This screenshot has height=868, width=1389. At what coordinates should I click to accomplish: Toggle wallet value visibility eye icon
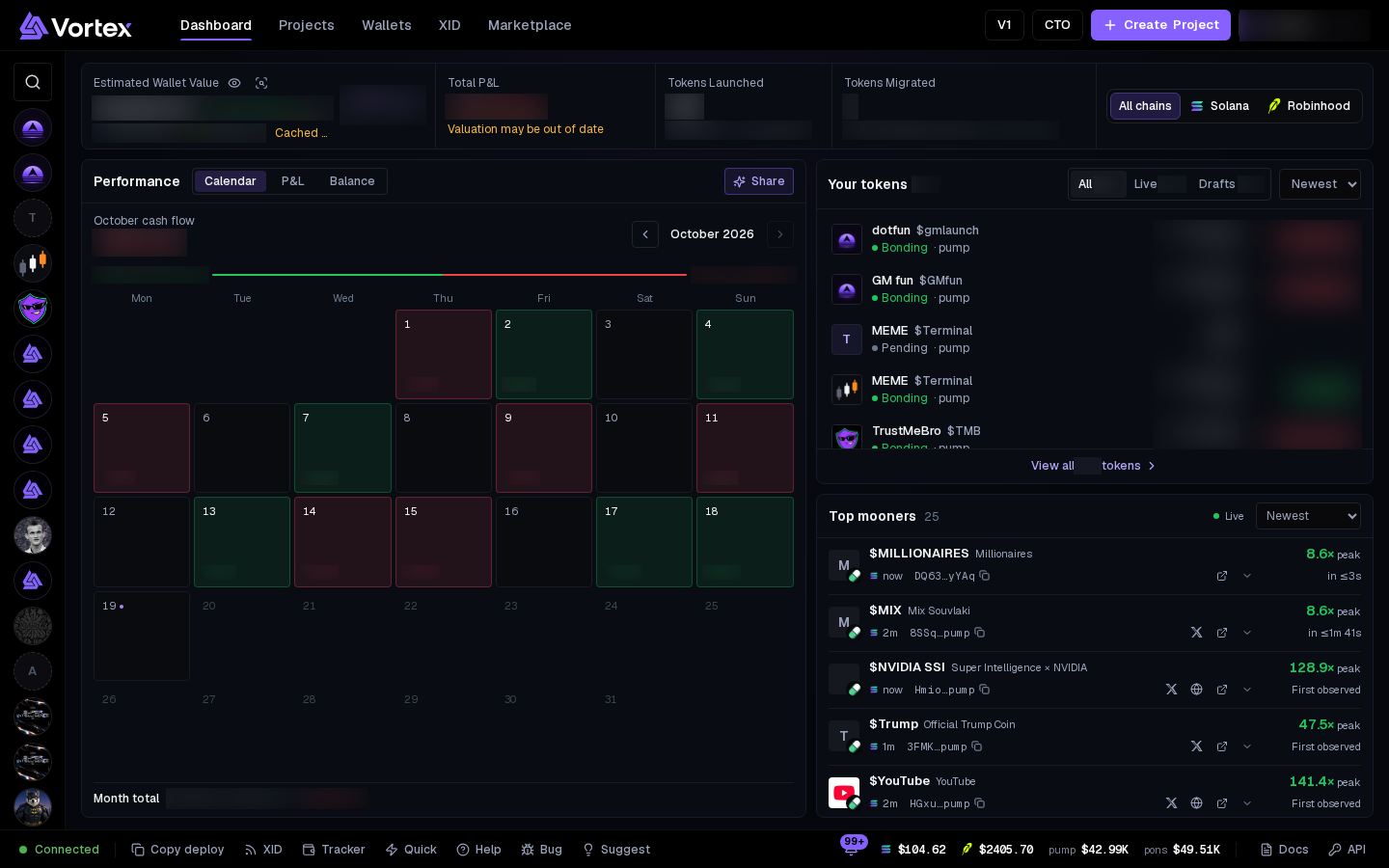click(234, 83)
